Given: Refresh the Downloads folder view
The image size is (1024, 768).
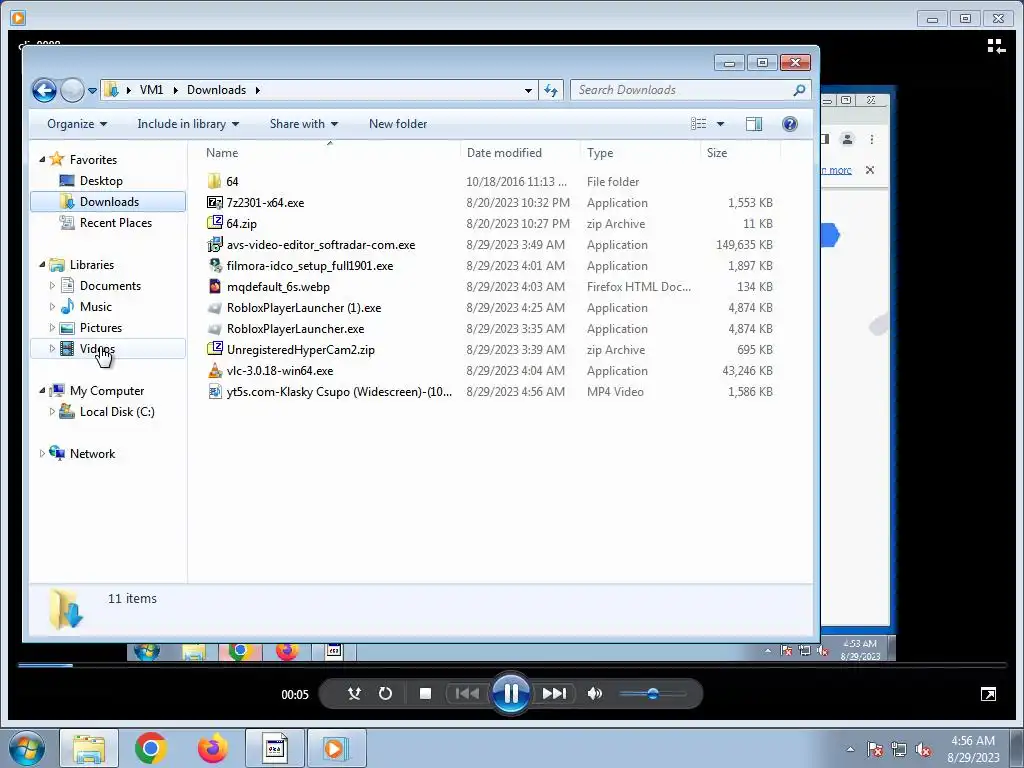Looking at the screenshot, I should pos(551,90).
